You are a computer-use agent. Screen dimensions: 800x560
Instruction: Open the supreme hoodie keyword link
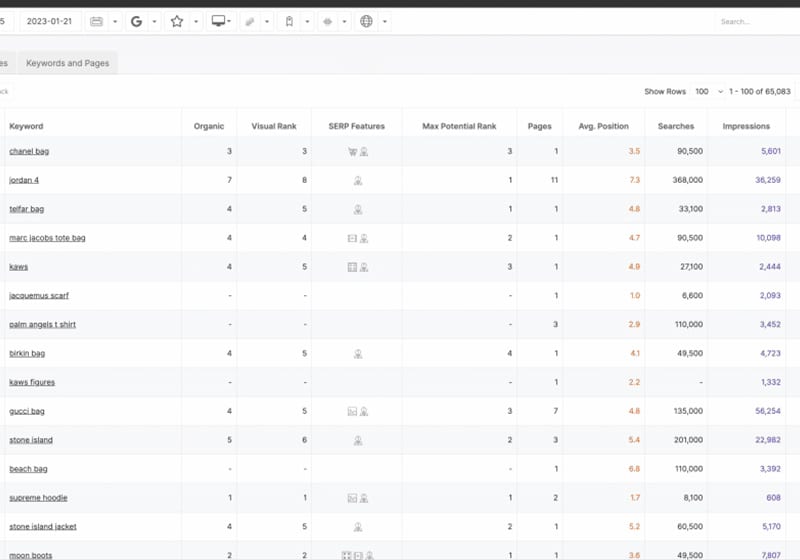pyautogui.click(x=38, y=498)
